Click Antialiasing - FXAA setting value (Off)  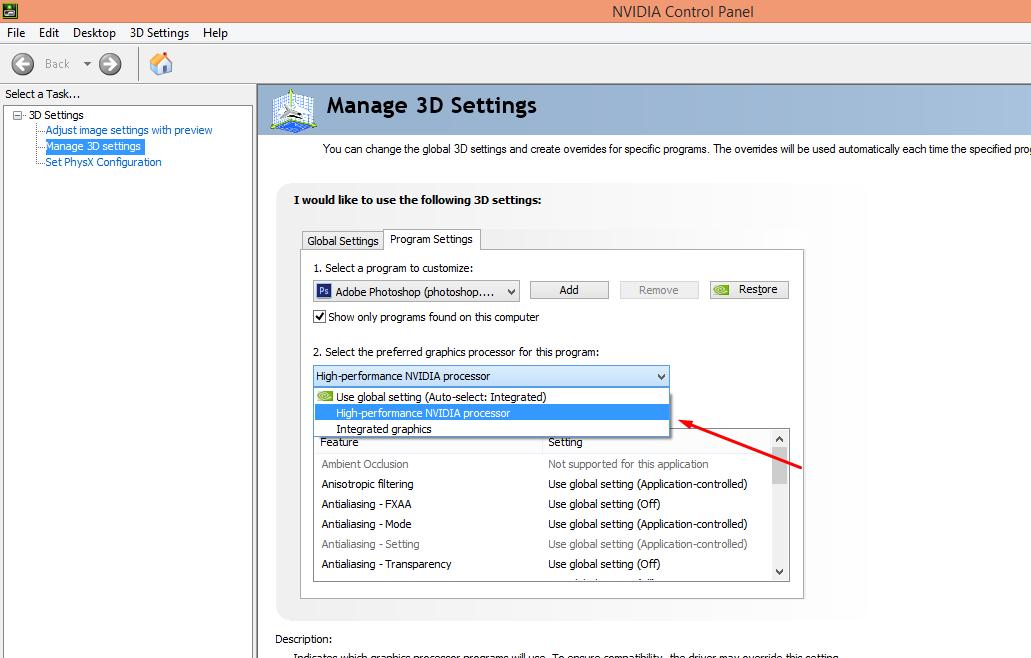(x=604, y=504)
